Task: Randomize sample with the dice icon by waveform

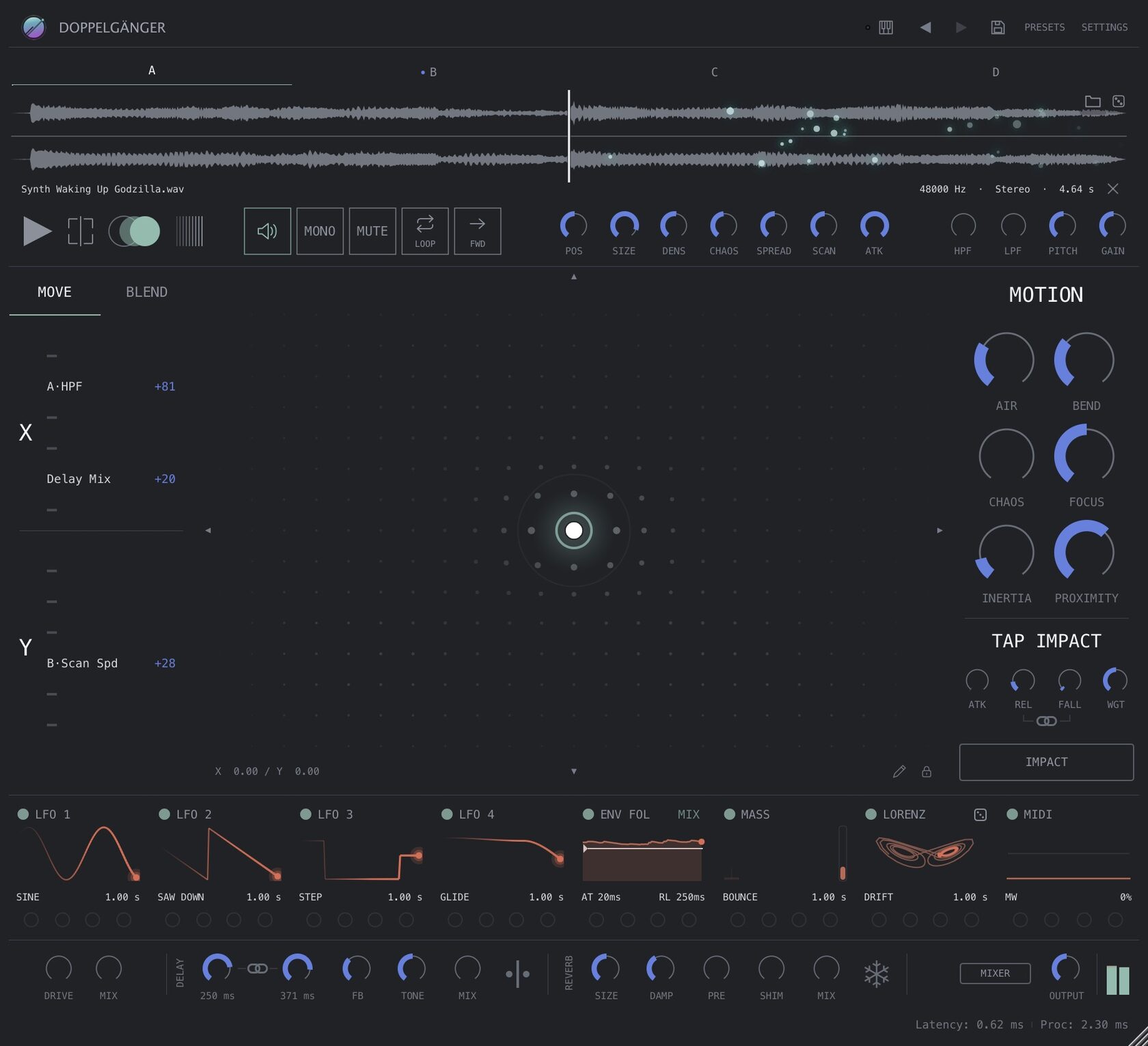Action: 1119,101
